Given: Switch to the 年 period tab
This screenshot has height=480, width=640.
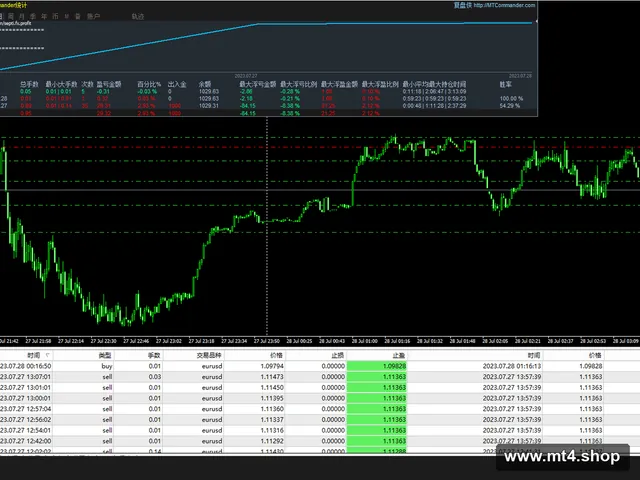Looking at the screenshot, I should (x=44, y=16).
